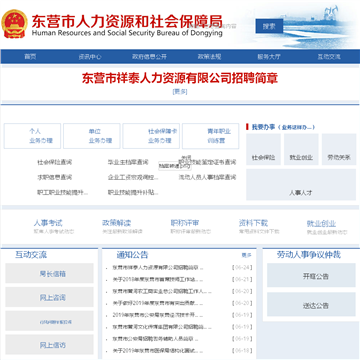Viewport: 360px width, 360px height.
Task: Open the 首页 navigation menu item
Action: click(30, 57)
